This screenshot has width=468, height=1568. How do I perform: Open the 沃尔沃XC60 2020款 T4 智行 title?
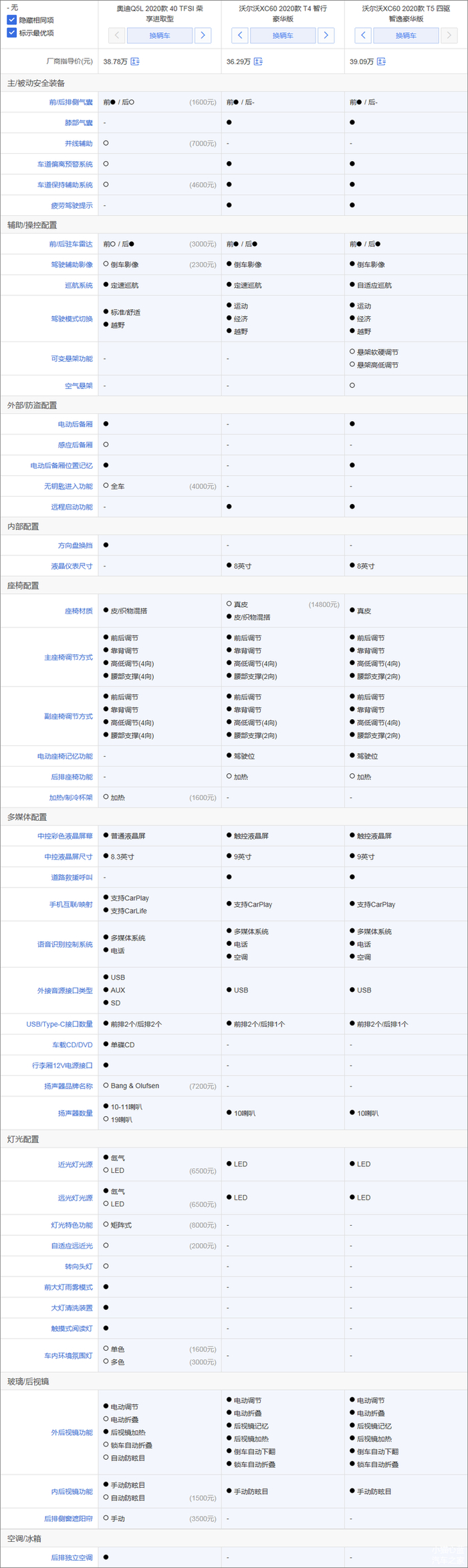pos(283,14)
